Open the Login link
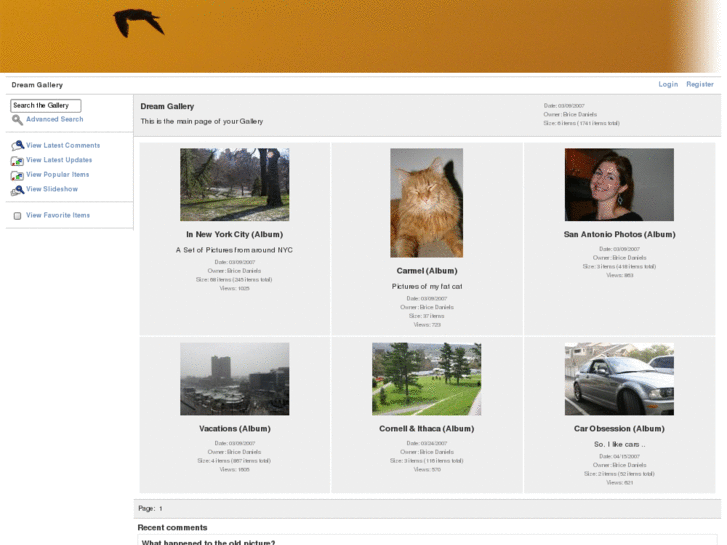The height and width of the screenshot is (545, 727). [668, 85]
